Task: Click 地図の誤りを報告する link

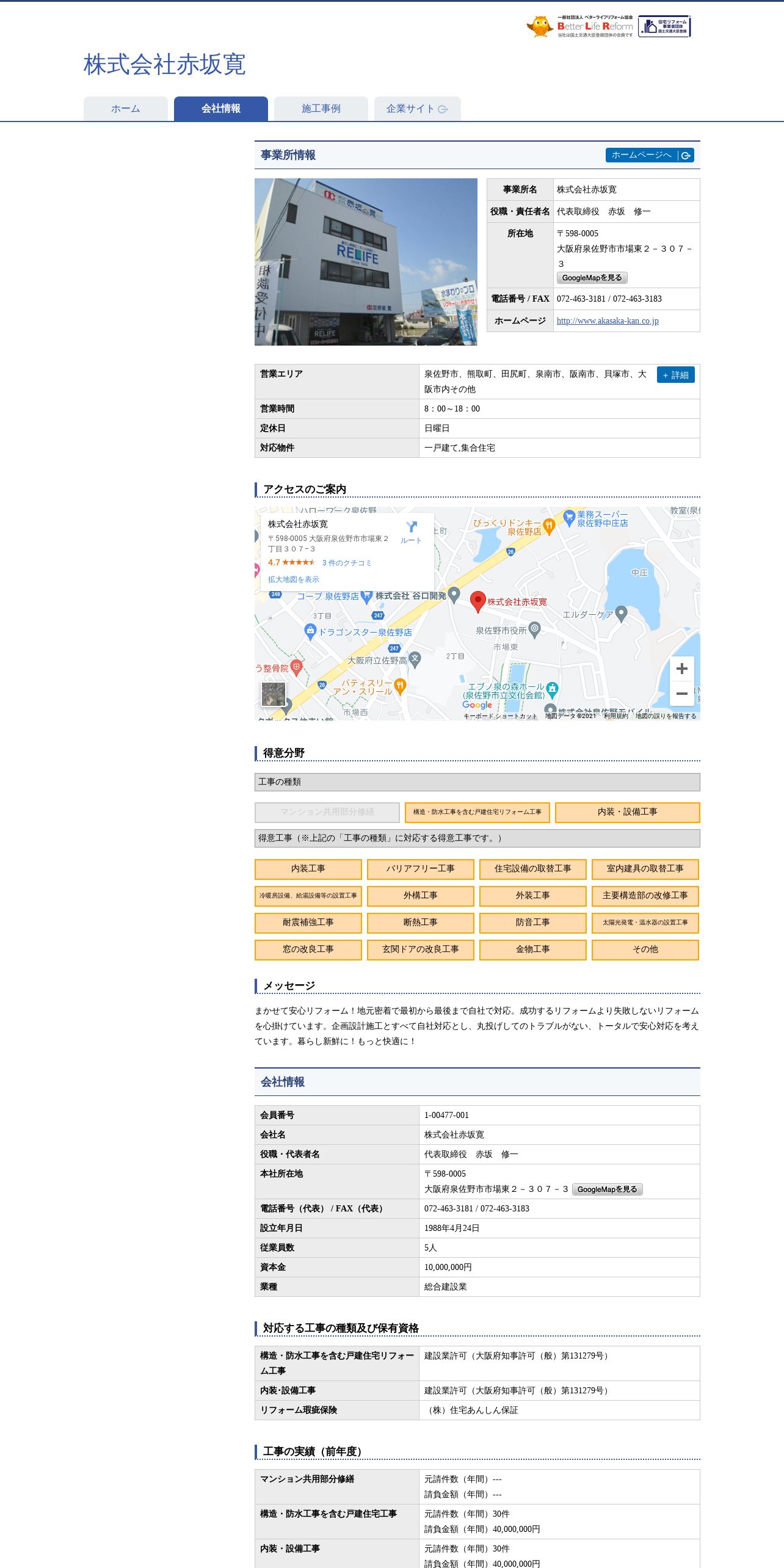Action: pos(666,716)
